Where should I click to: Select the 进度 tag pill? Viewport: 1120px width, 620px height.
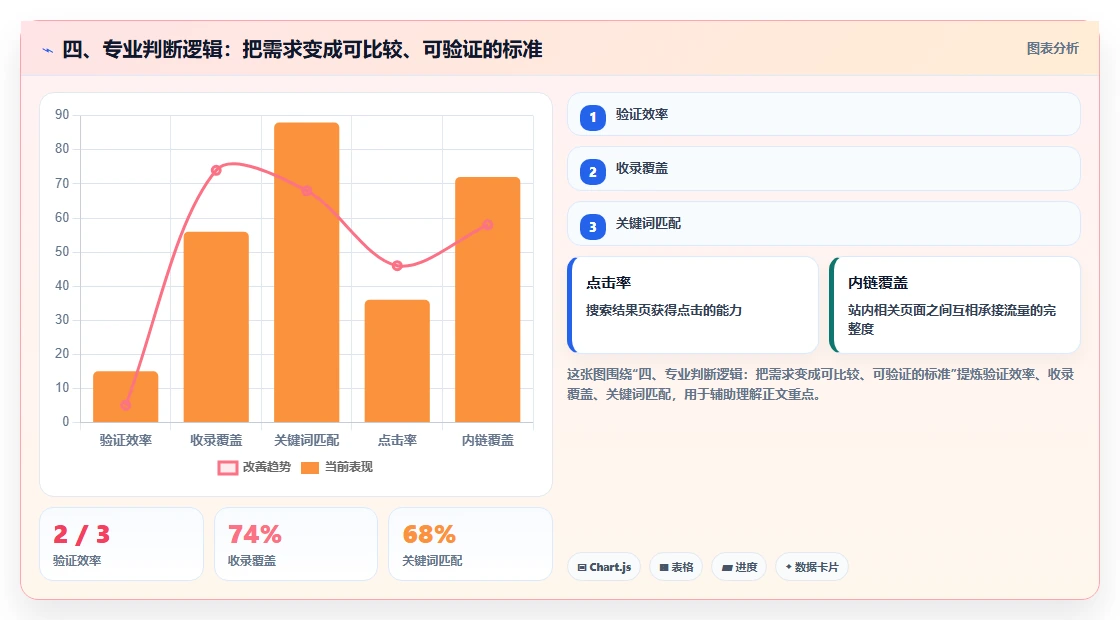[x=739, y=567]
